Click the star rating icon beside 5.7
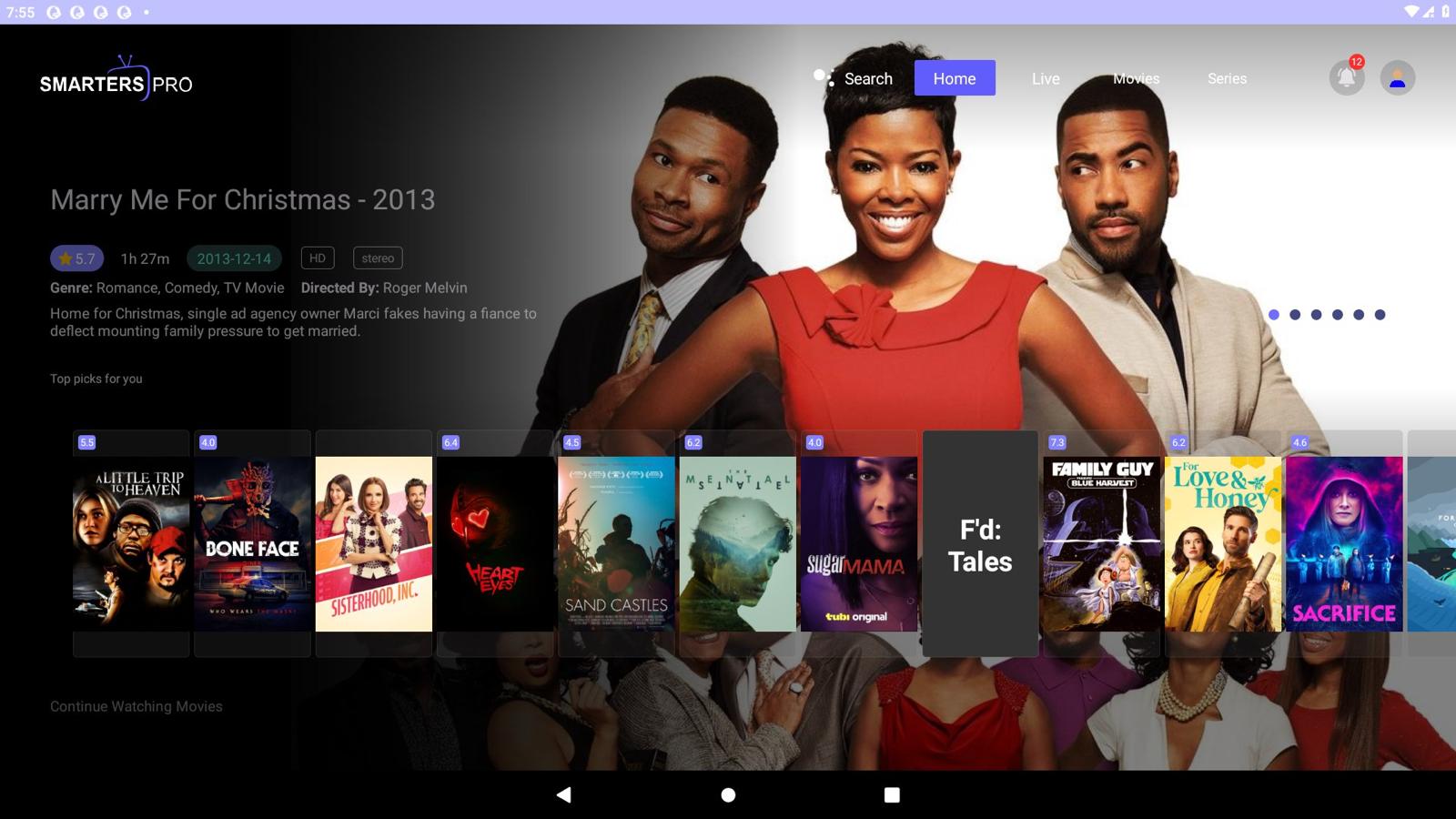This screenshot has width=1456, height=819. pos(65,258)
